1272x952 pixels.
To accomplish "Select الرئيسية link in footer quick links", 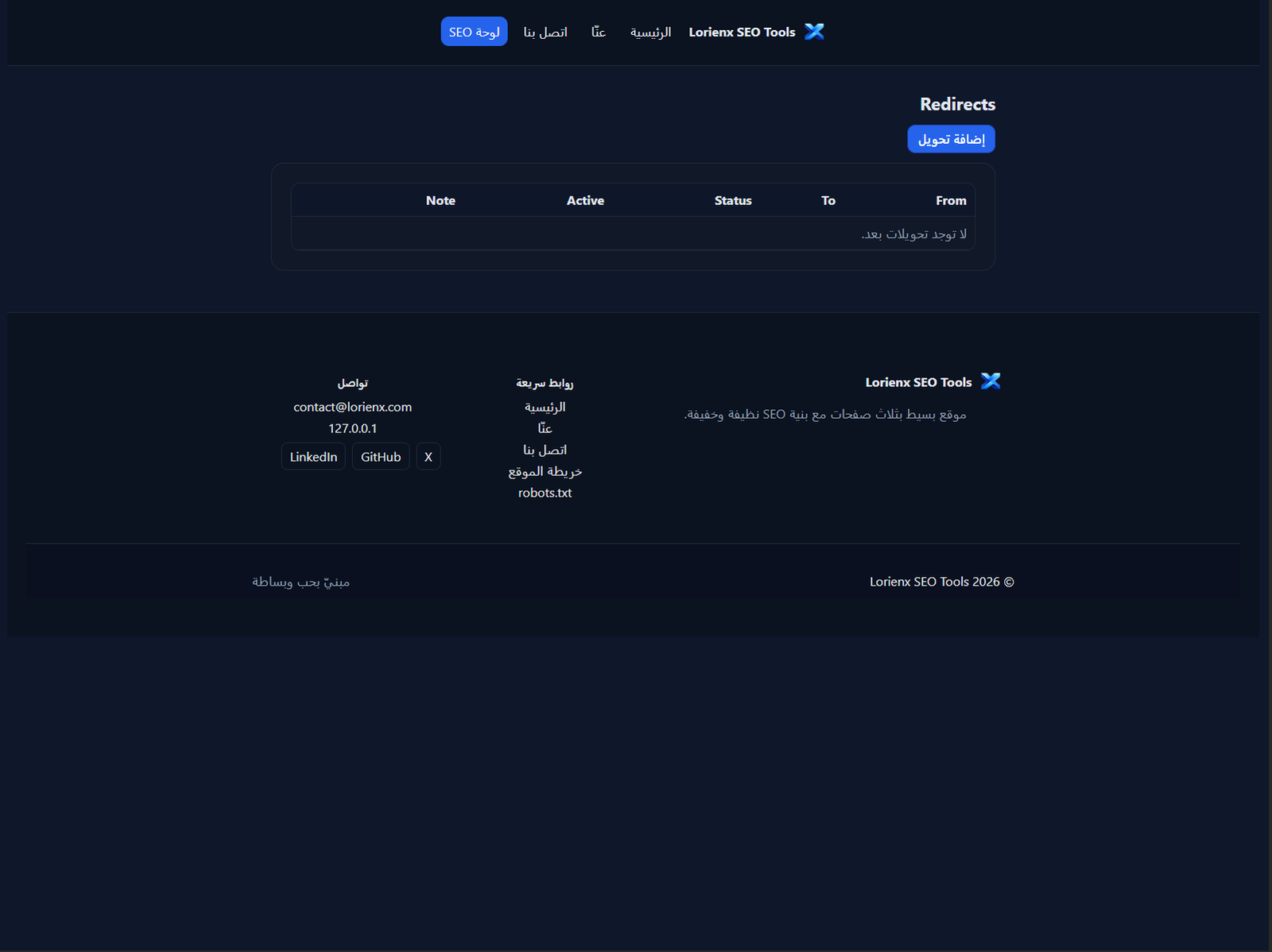I will tap(545, 406).
